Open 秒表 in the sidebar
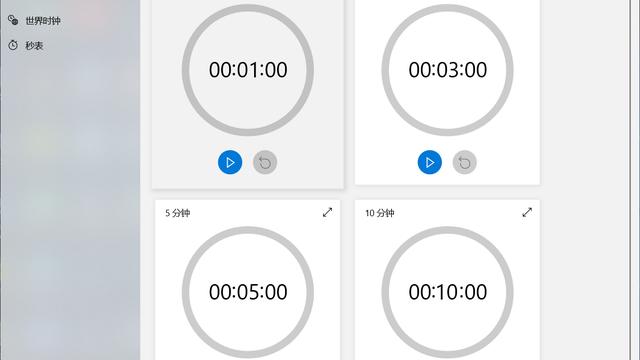 (x=35, y=45)
